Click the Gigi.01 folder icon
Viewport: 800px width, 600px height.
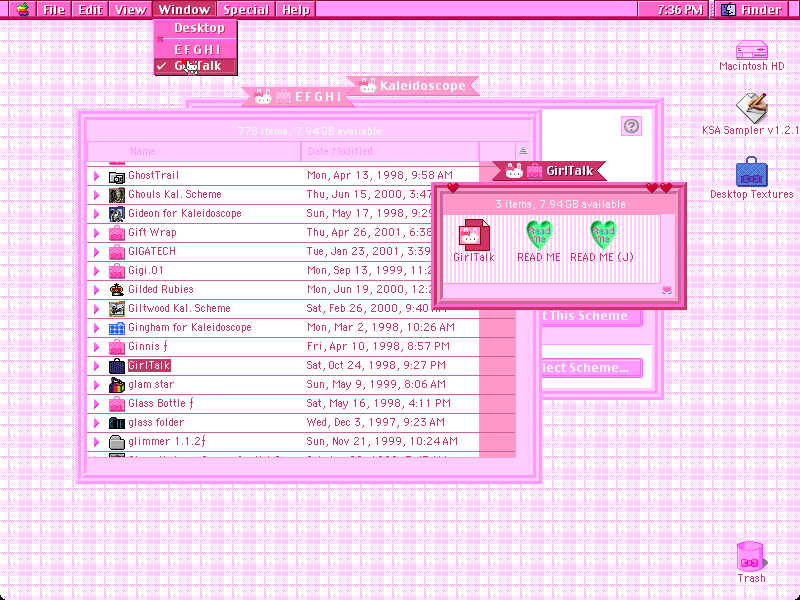(117, 271)
